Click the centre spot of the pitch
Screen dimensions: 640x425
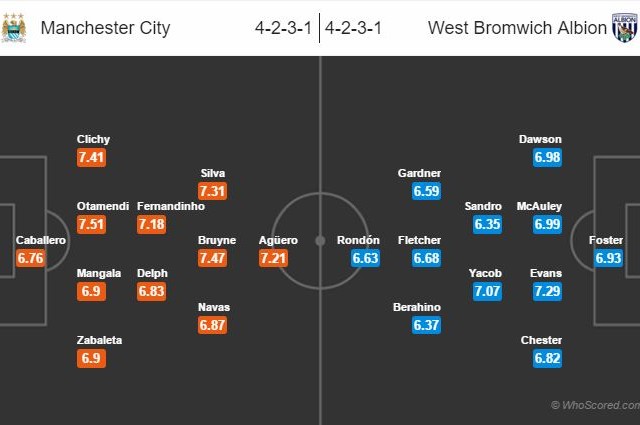(320, 241)
